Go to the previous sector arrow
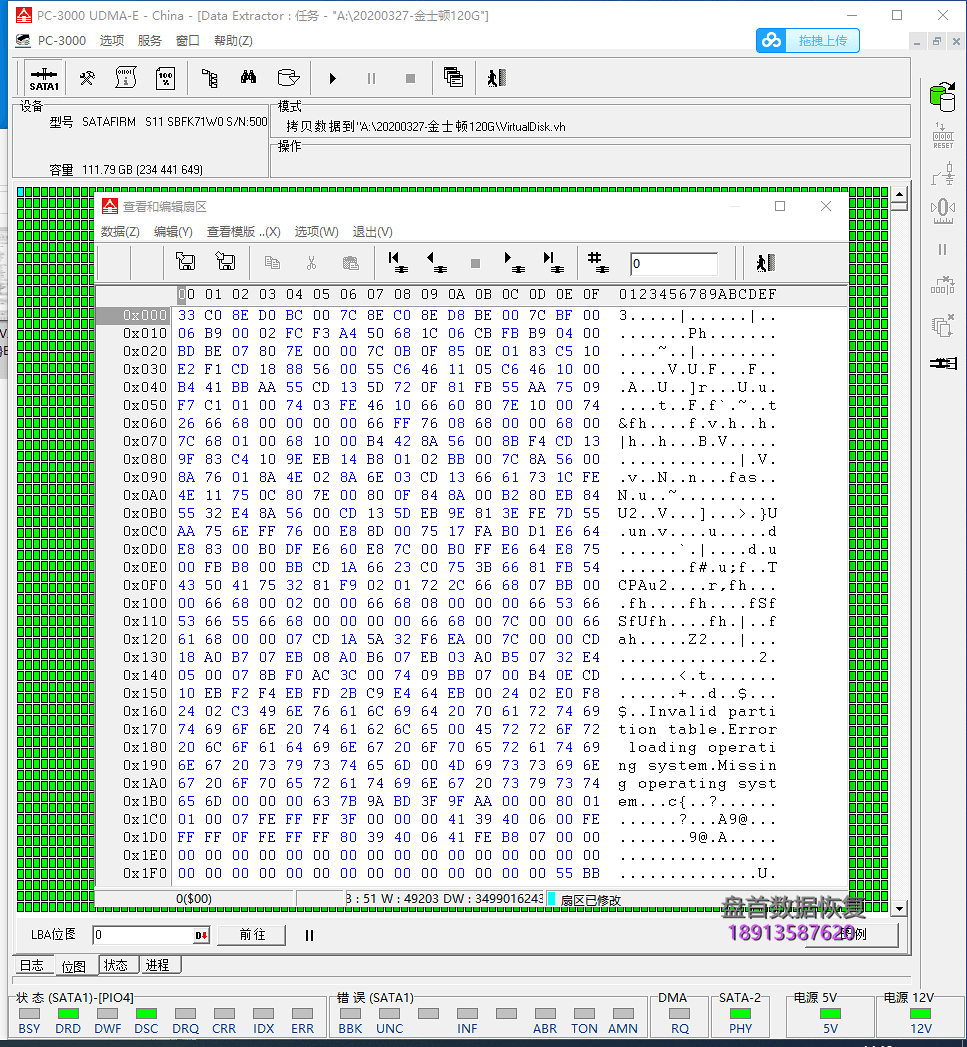The width and height of the screenshot is (967, 1047). [x=437, y=262]
